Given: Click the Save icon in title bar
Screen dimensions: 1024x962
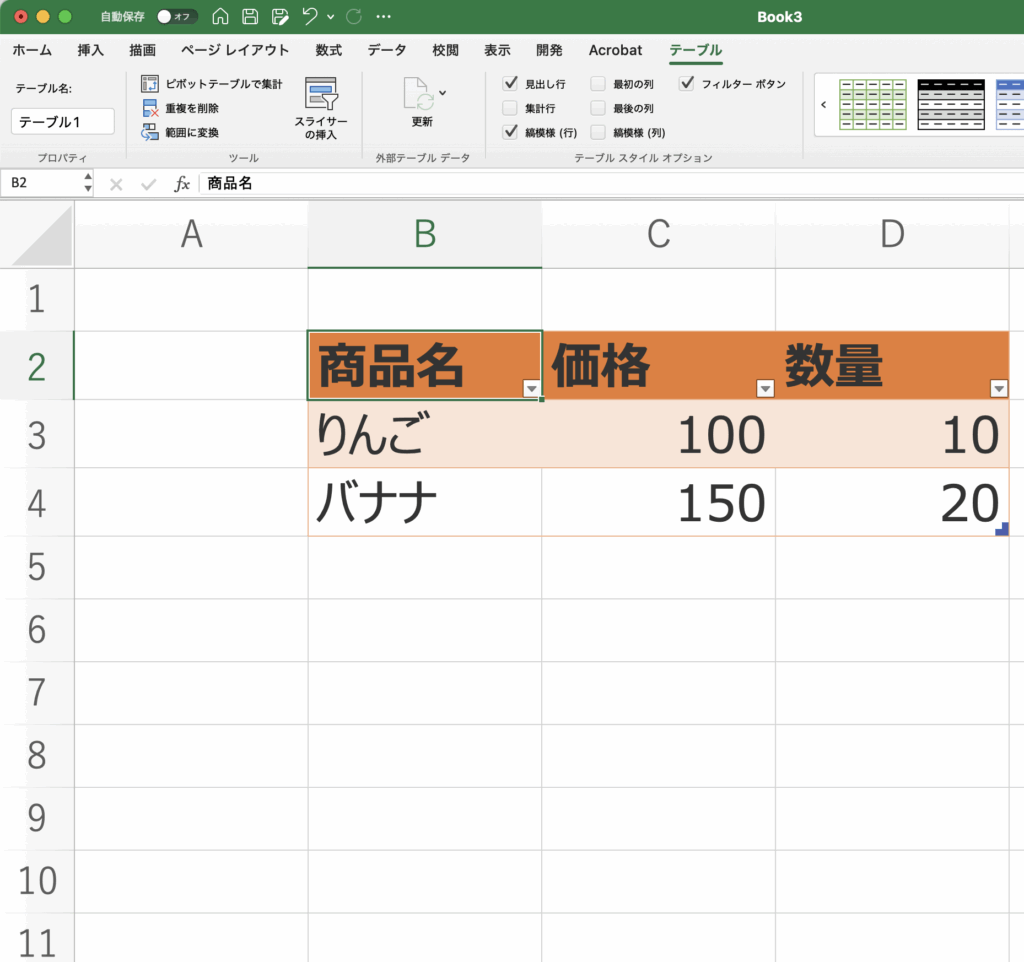Looking at the screenshot, I should click(x=250, y=17).
